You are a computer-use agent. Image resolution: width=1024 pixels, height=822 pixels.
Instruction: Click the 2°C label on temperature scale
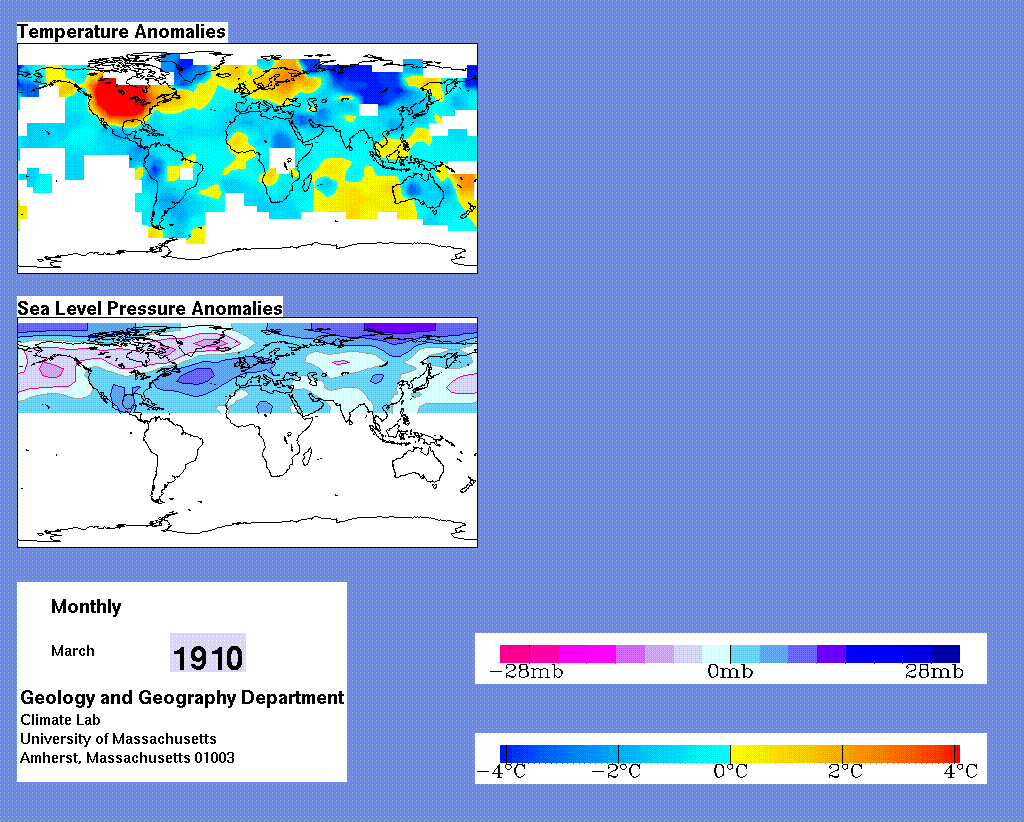click(x=845, y=772)
